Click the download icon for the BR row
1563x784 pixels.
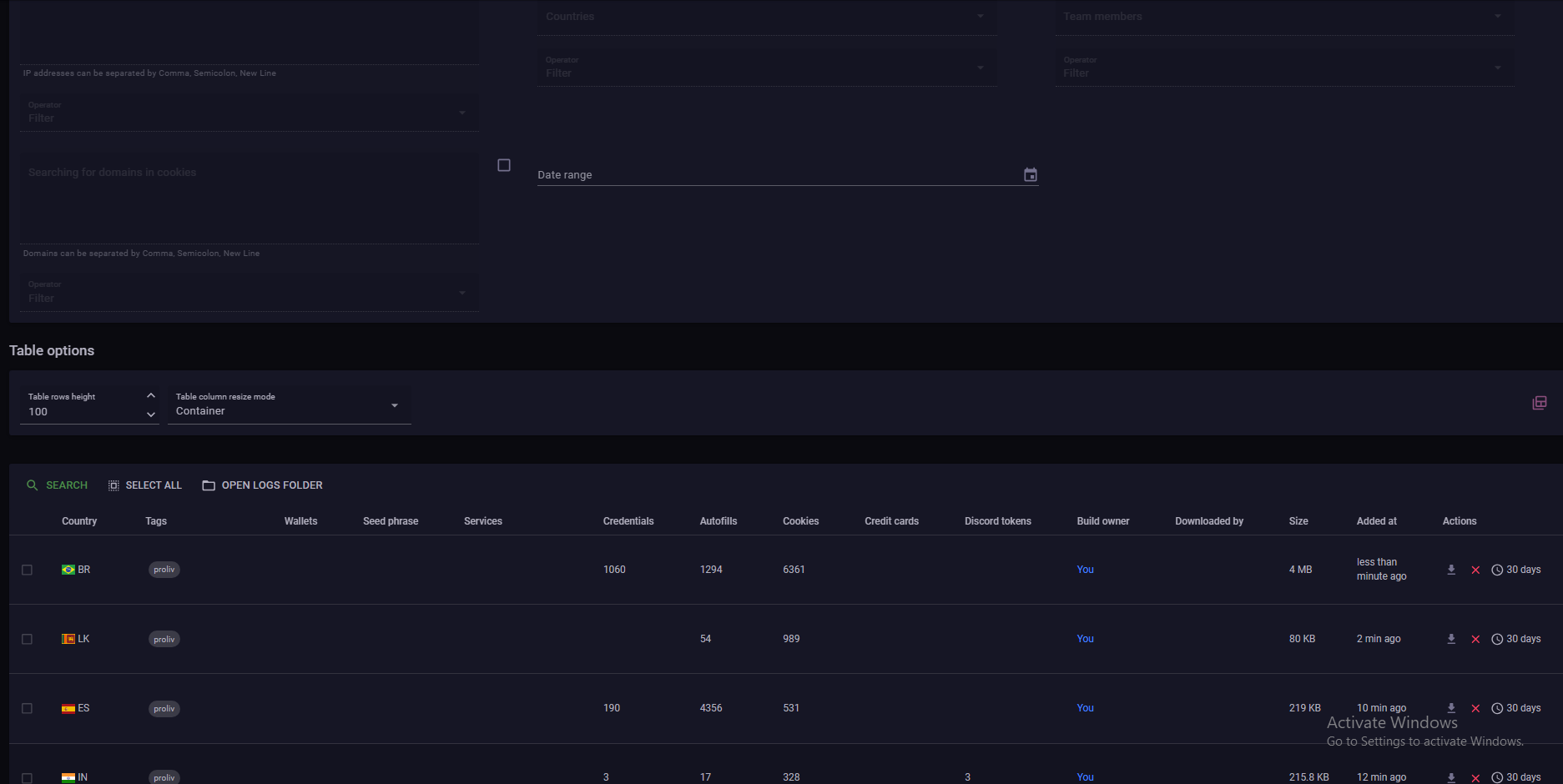(1451, 570)
